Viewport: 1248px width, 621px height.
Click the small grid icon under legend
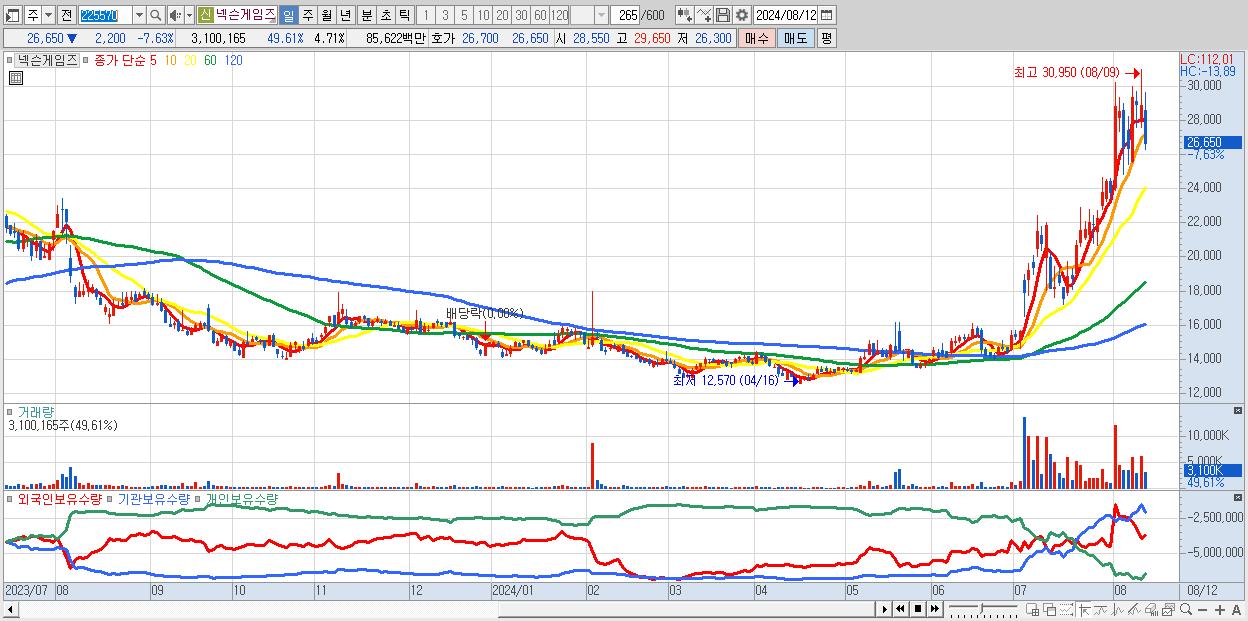(x=17, y=77)
